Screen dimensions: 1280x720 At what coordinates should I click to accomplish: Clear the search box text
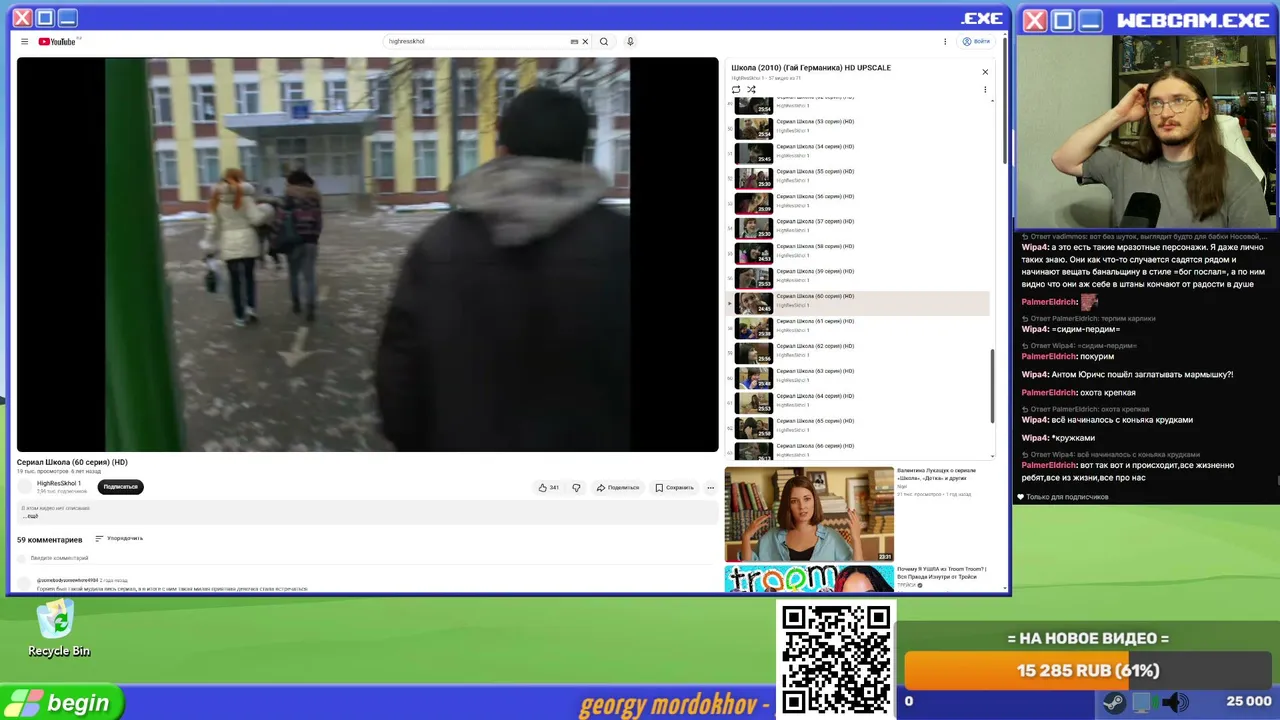tap(585, 42)
